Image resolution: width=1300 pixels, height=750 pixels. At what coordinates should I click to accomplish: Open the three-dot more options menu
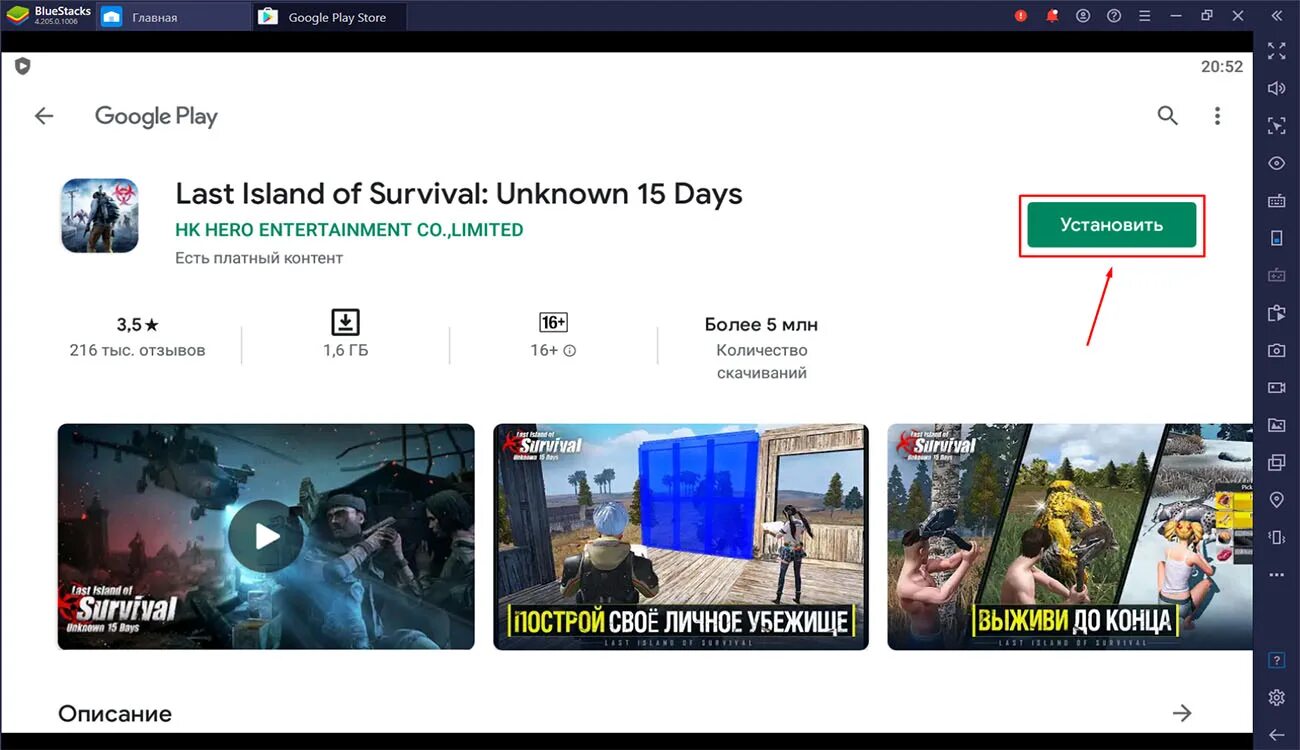point(1217,116)
